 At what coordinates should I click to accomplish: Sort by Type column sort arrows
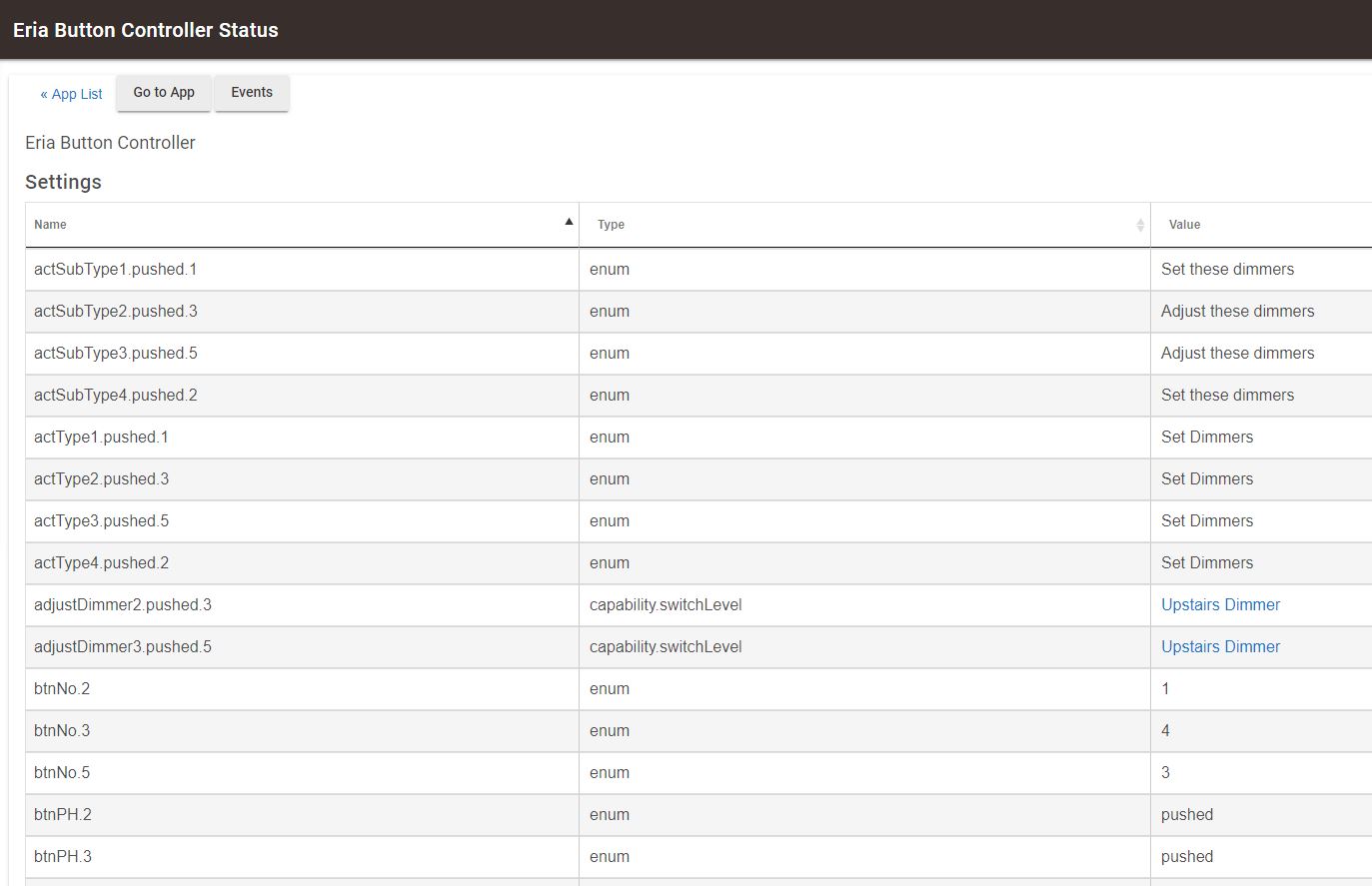pyautogui.click(x=1140, y=225)
